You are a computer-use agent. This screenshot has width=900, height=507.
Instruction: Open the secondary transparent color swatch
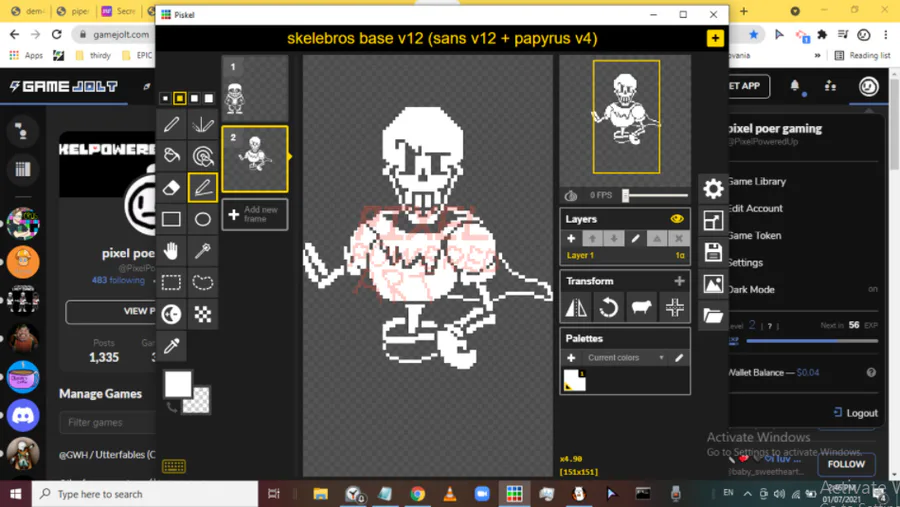click(x=198, y=401)
